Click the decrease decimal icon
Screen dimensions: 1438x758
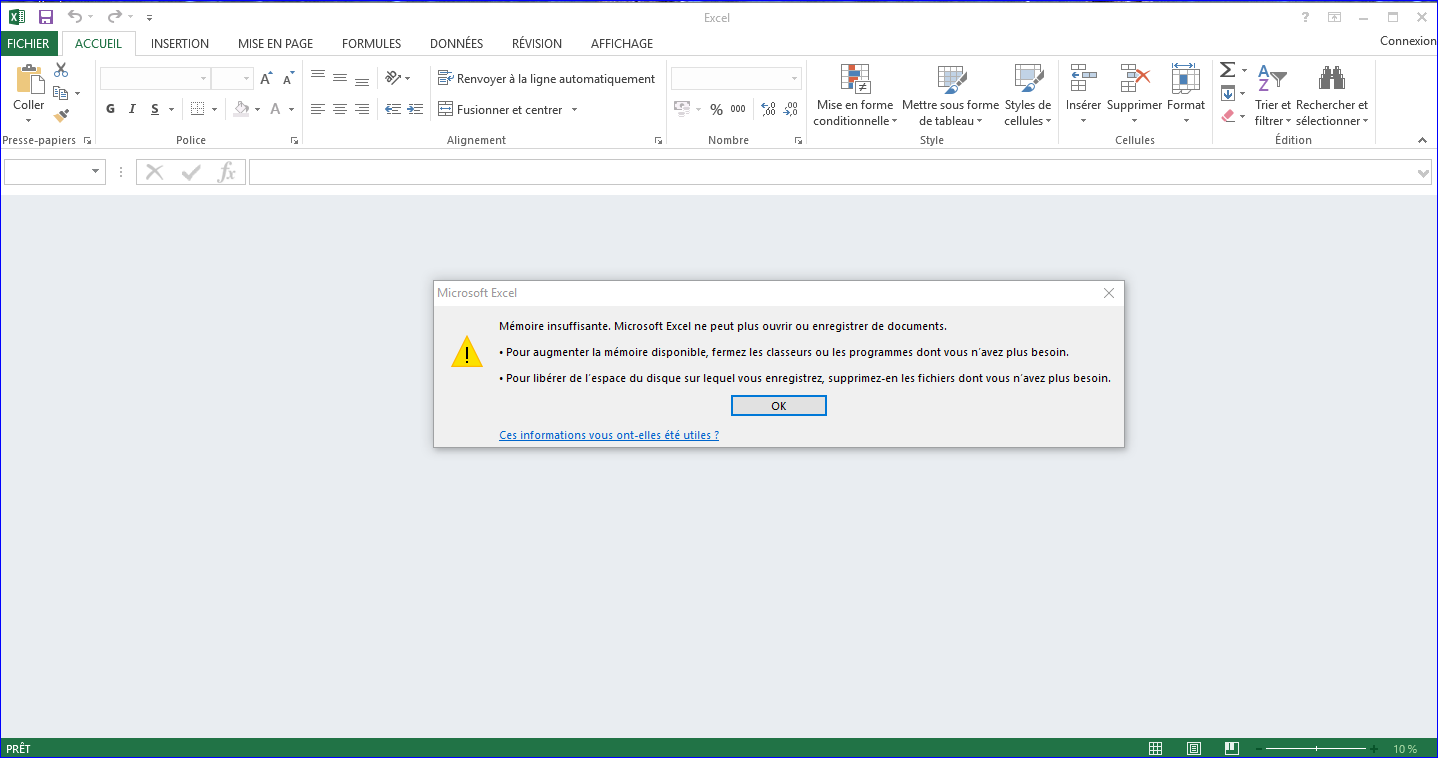(790, 109)
